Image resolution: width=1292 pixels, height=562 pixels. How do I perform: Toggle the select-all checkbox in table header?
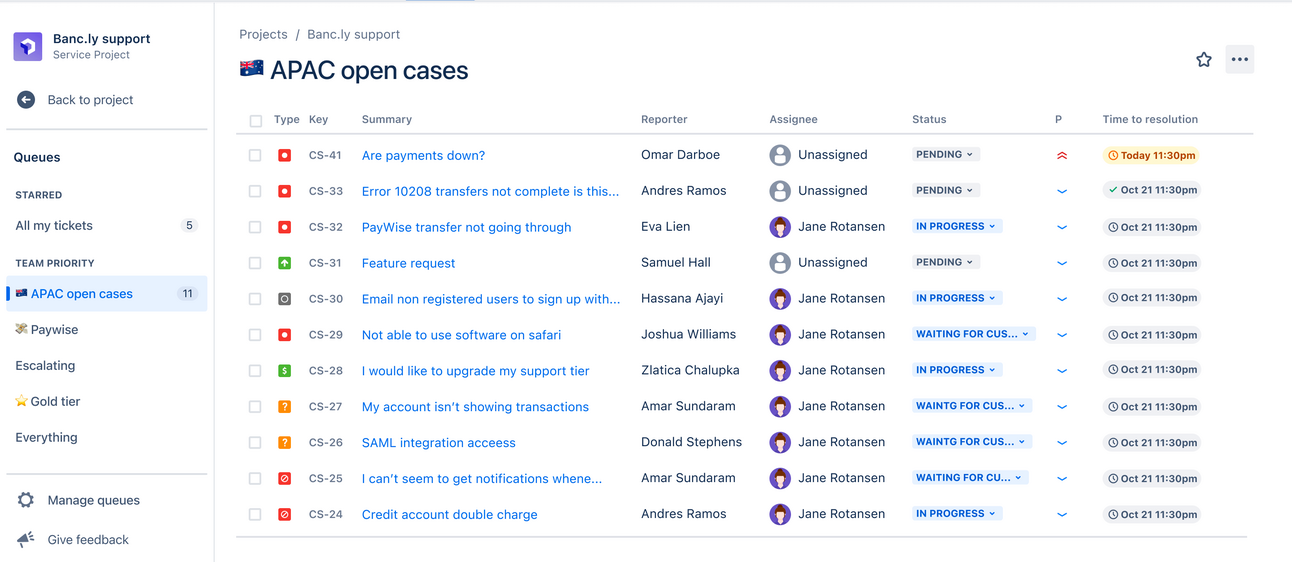pyautogui.click(x=256, y=121)
